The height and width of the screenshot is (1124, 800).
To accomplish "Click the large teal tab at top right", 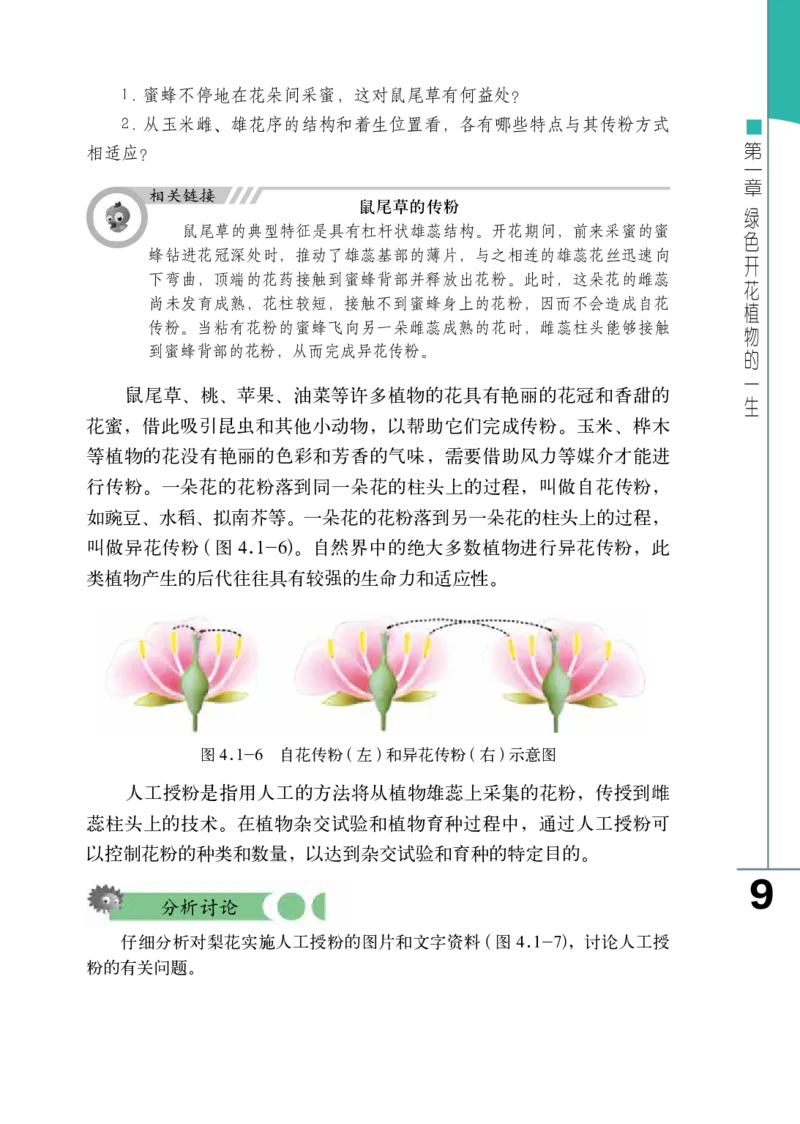I will pyautogui.click(x=782, y=55).
